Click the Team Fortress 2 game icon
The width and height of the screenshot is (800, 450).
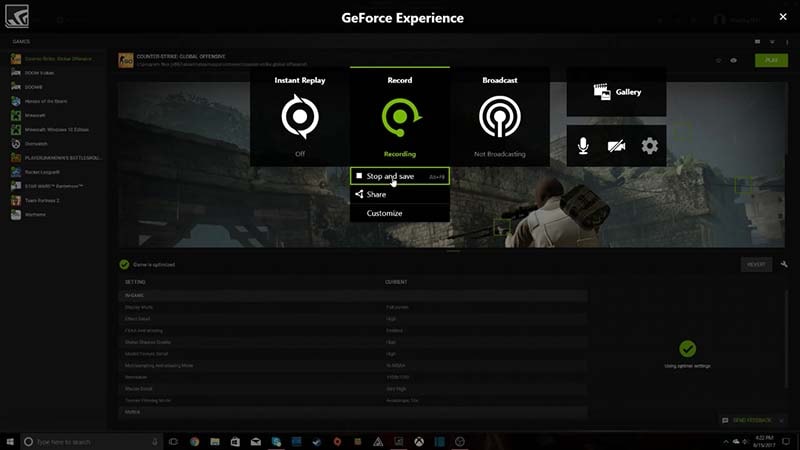(16, 201)
